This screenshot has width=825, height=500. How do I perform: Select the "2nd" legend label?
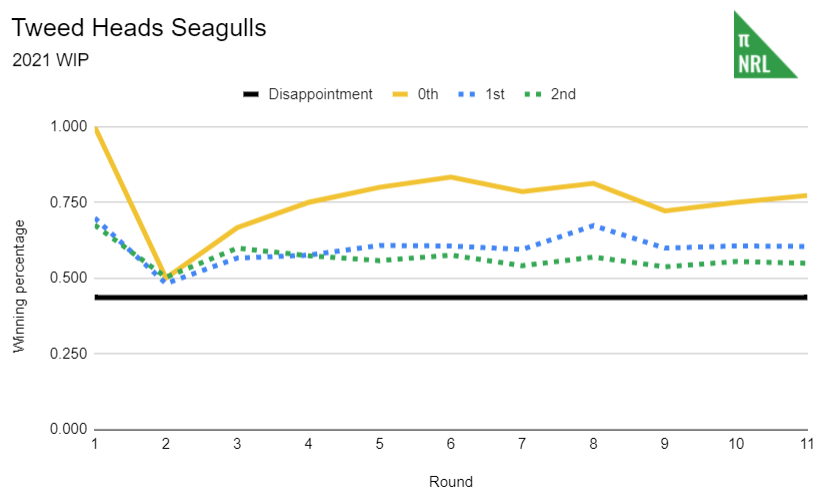[x=563, y=95]
